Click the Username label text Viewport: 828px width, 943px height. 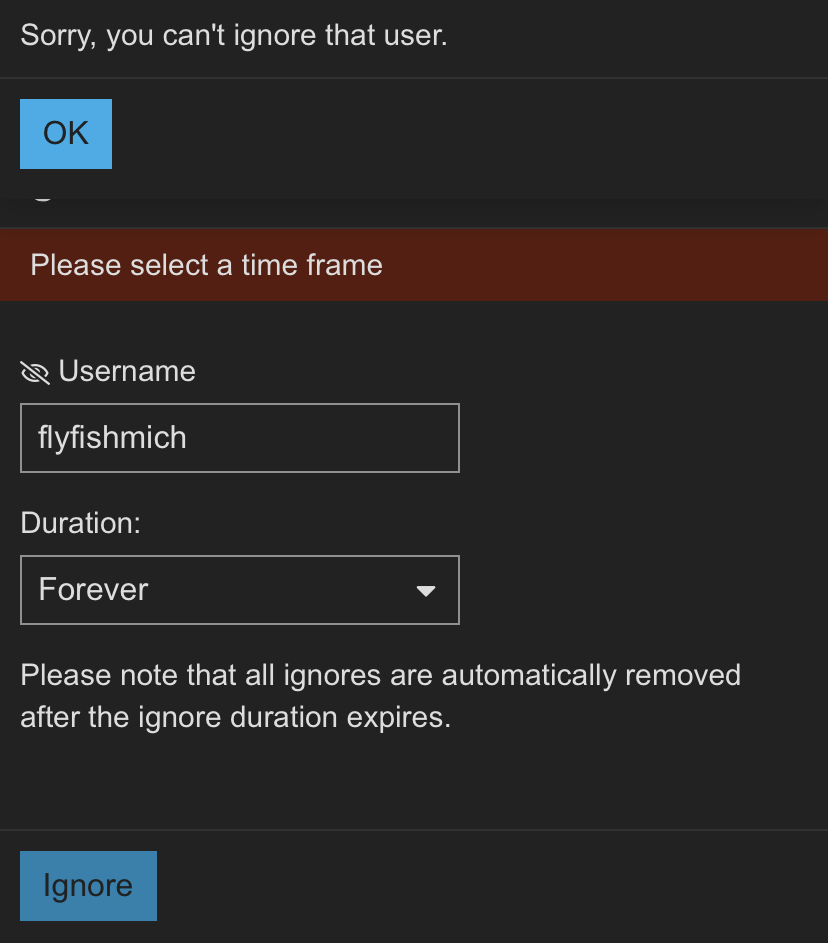127,372
